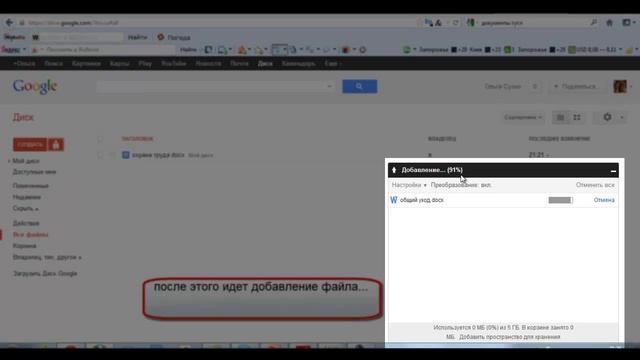This screenshot has width=640, height=360.
Task: Open the dropdown arrow next to settings gear
Action: point(622,118)
